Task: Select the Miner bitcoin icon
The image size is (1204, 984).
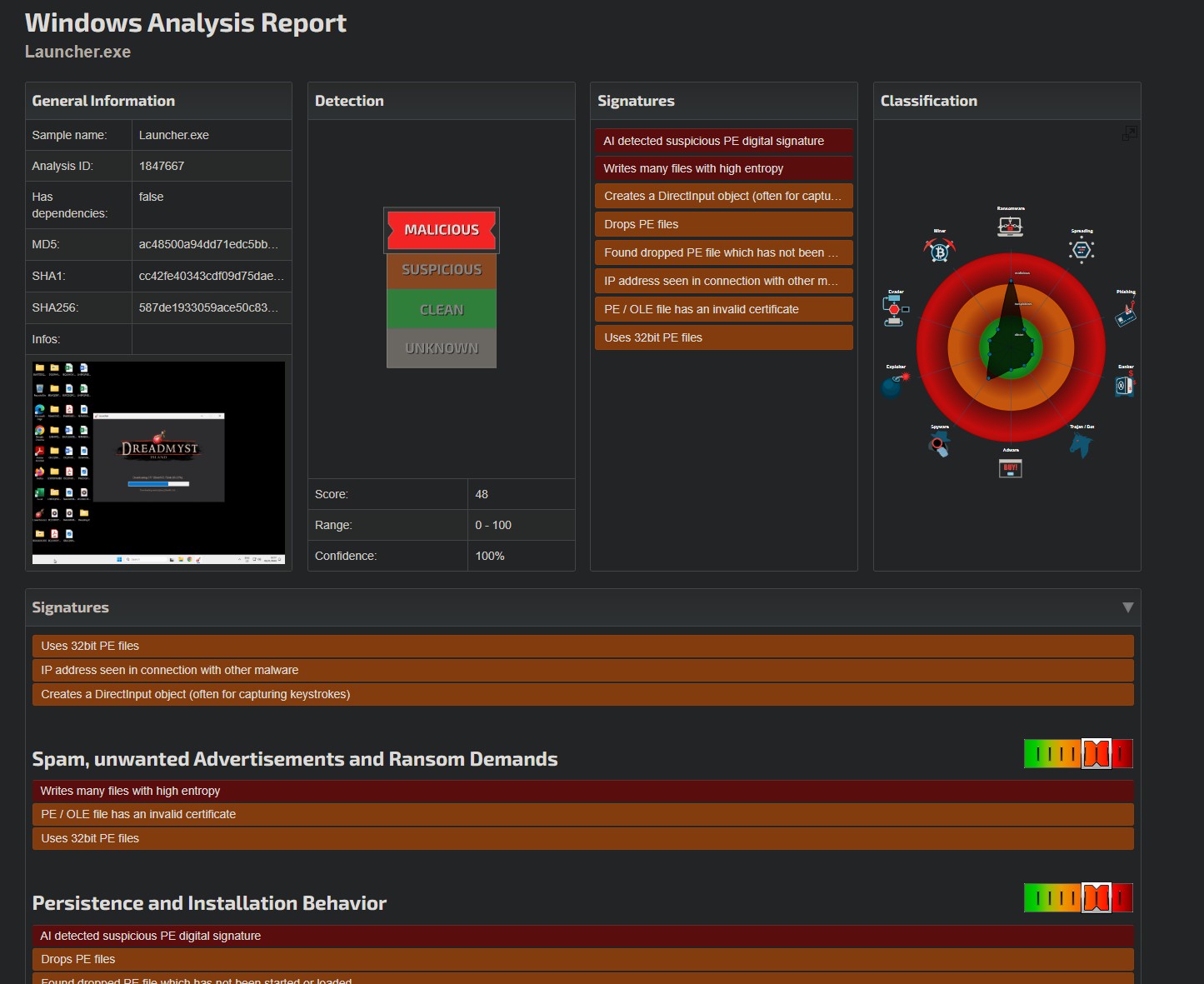Action: [940, 250]
